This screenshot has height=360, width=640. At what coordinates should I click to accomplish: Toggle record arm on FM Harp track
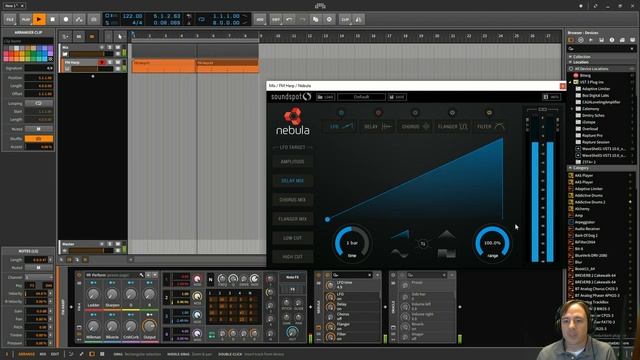(x=101, y=62)
